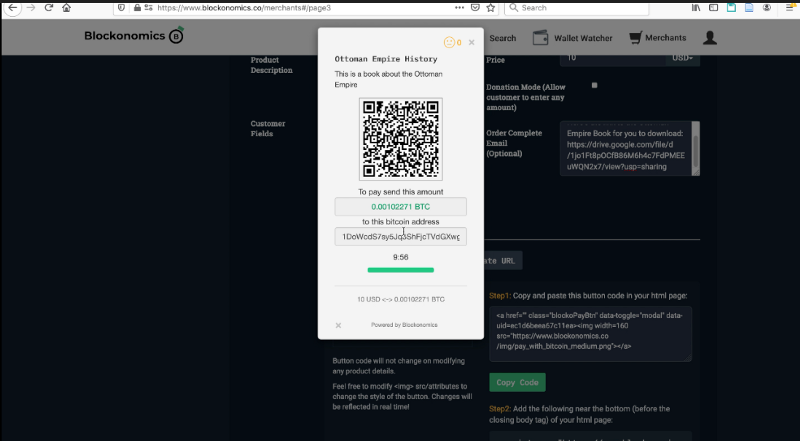Close the payment popup with top X
This screenshot has height=441, width=800.
tap(471, 42)
